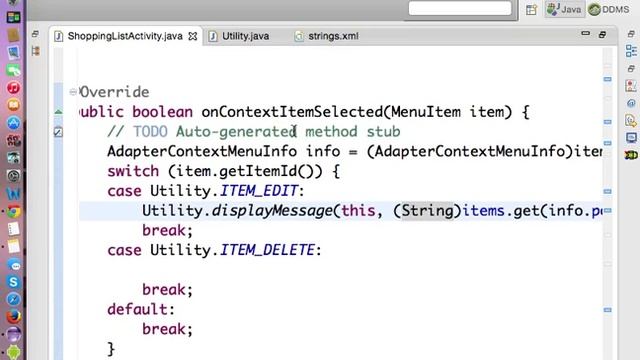This screenshot has width=640, height=360.
Task: Open Safari from the Dock
Action: pyautogui.click(x=13, y=299)
